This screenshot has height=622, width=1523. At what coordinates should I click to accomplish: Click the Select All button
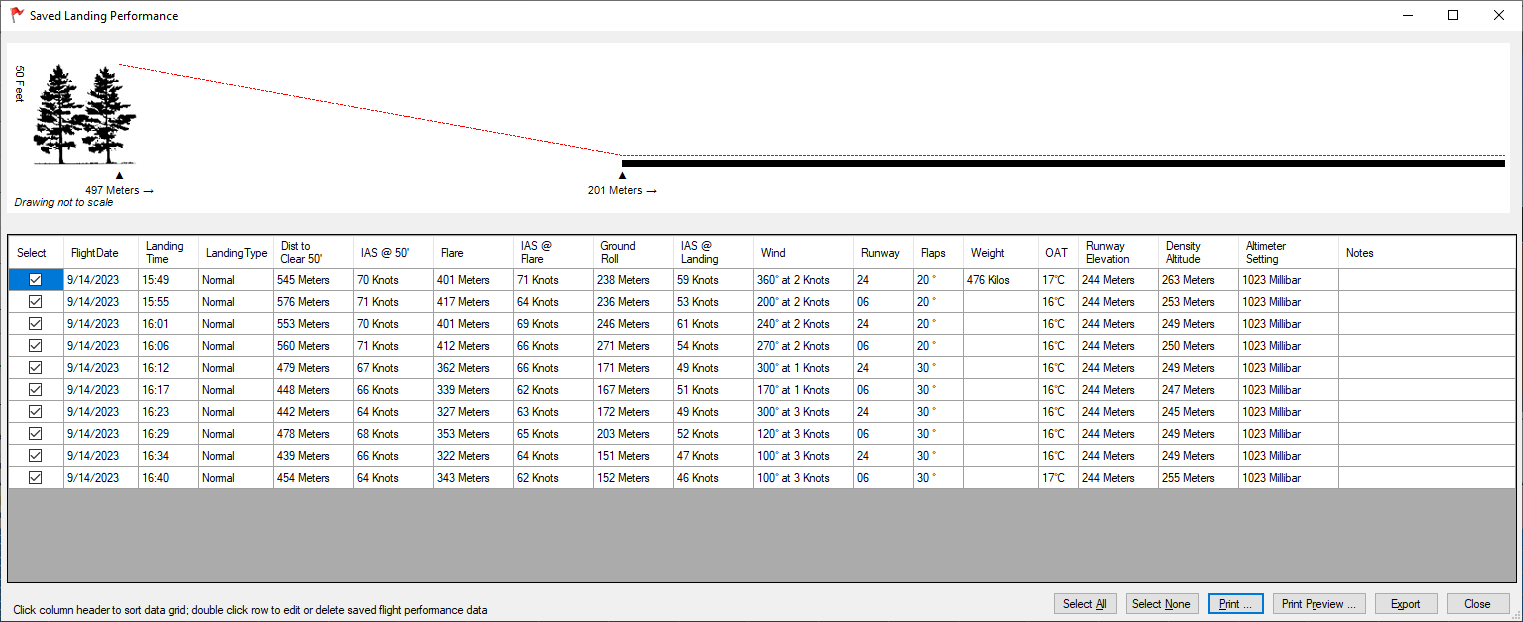1084,603
